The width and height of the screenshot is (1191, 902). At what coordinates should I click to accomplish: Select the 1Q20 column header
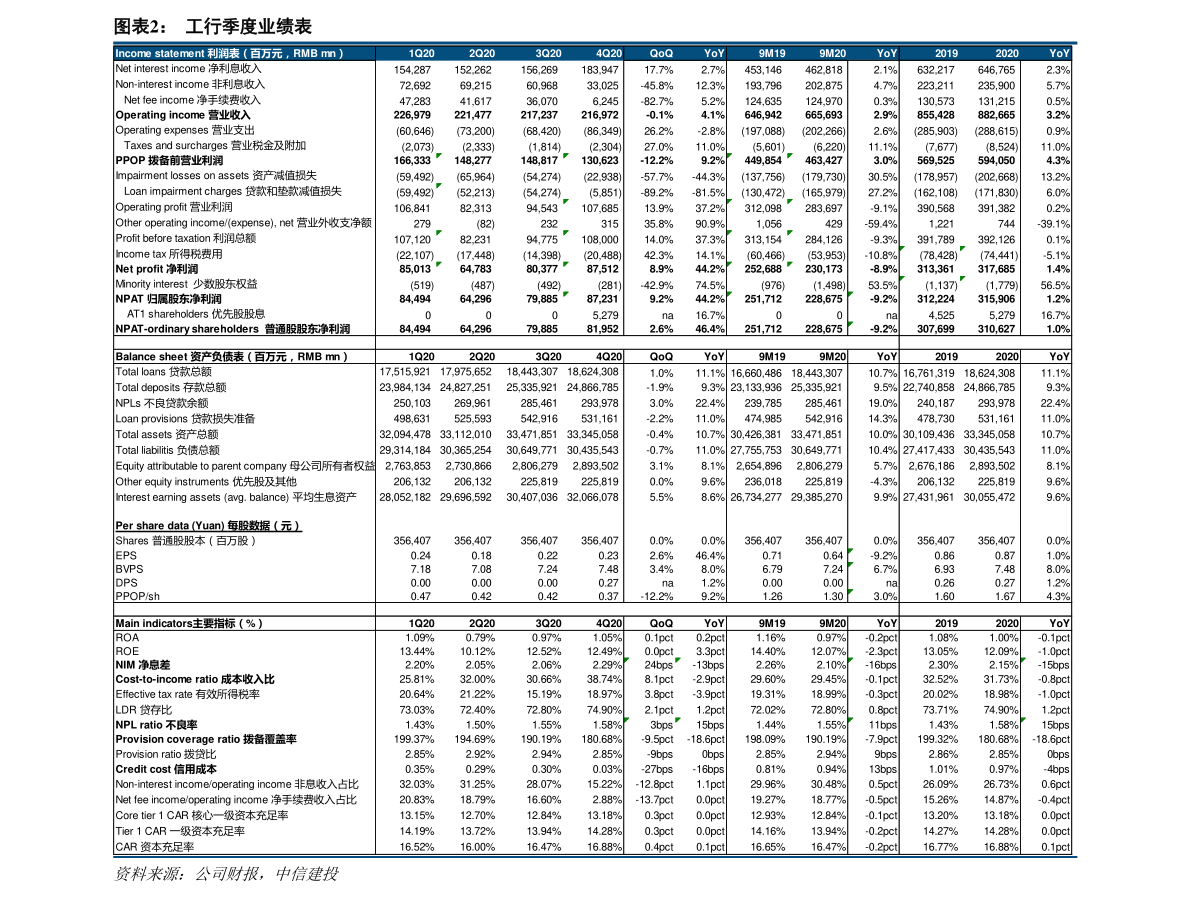(421, 54)
